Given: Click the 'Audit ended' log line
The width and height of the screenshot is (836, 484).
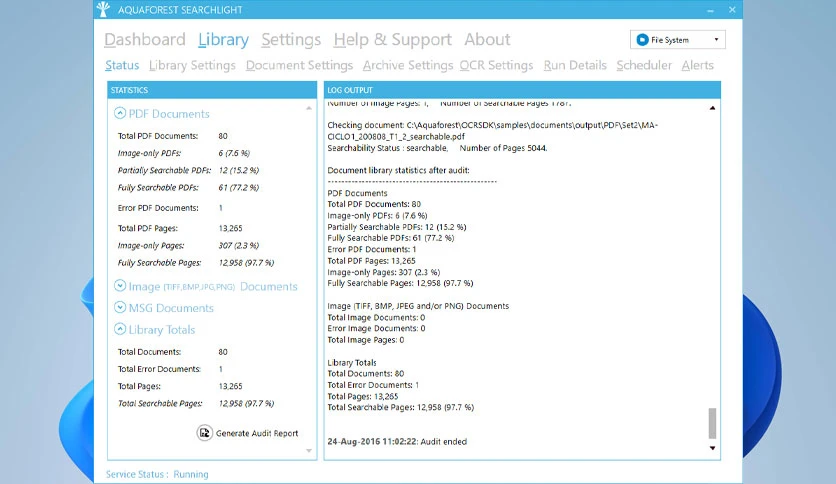Looking at the screenshot, I should [397, 441].
